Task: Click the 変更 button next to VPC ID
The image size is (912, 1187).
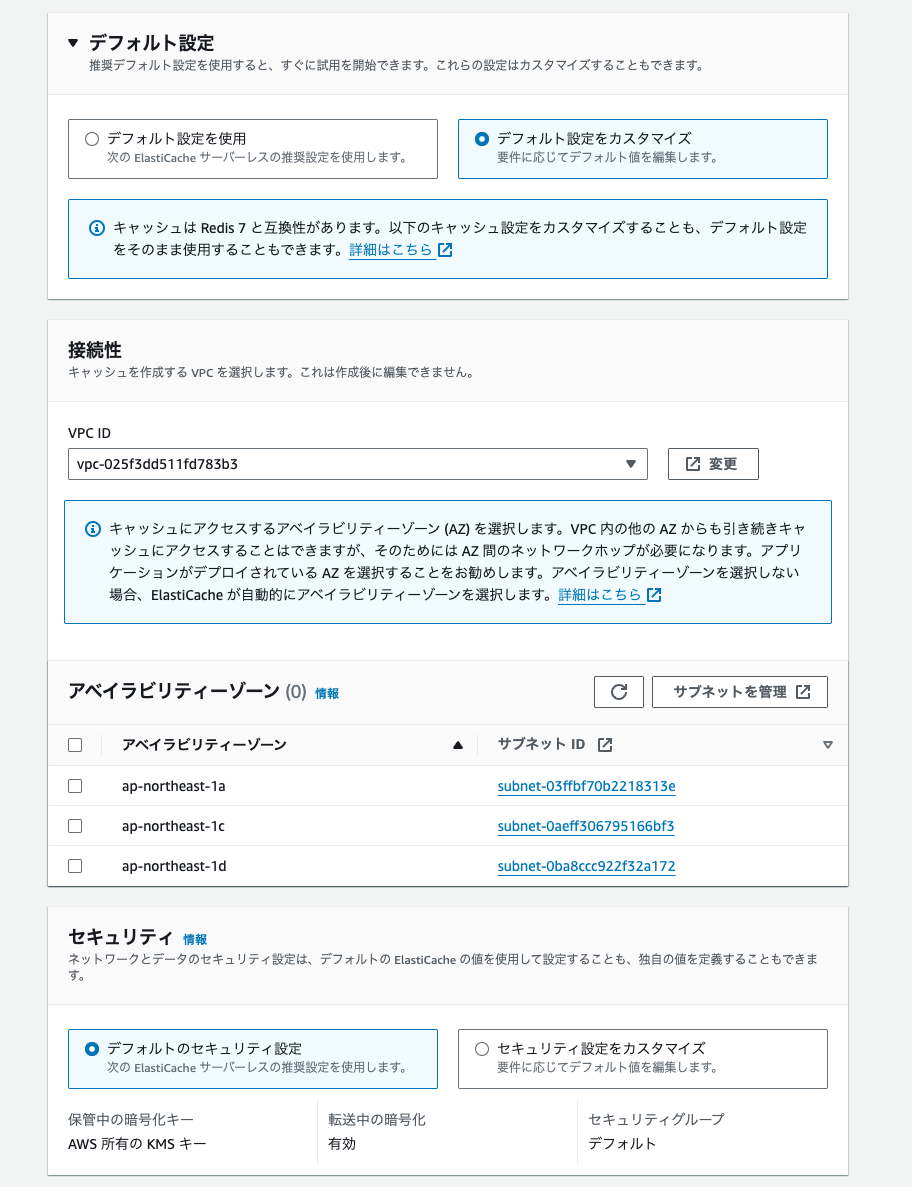Action: pos(712,464)
